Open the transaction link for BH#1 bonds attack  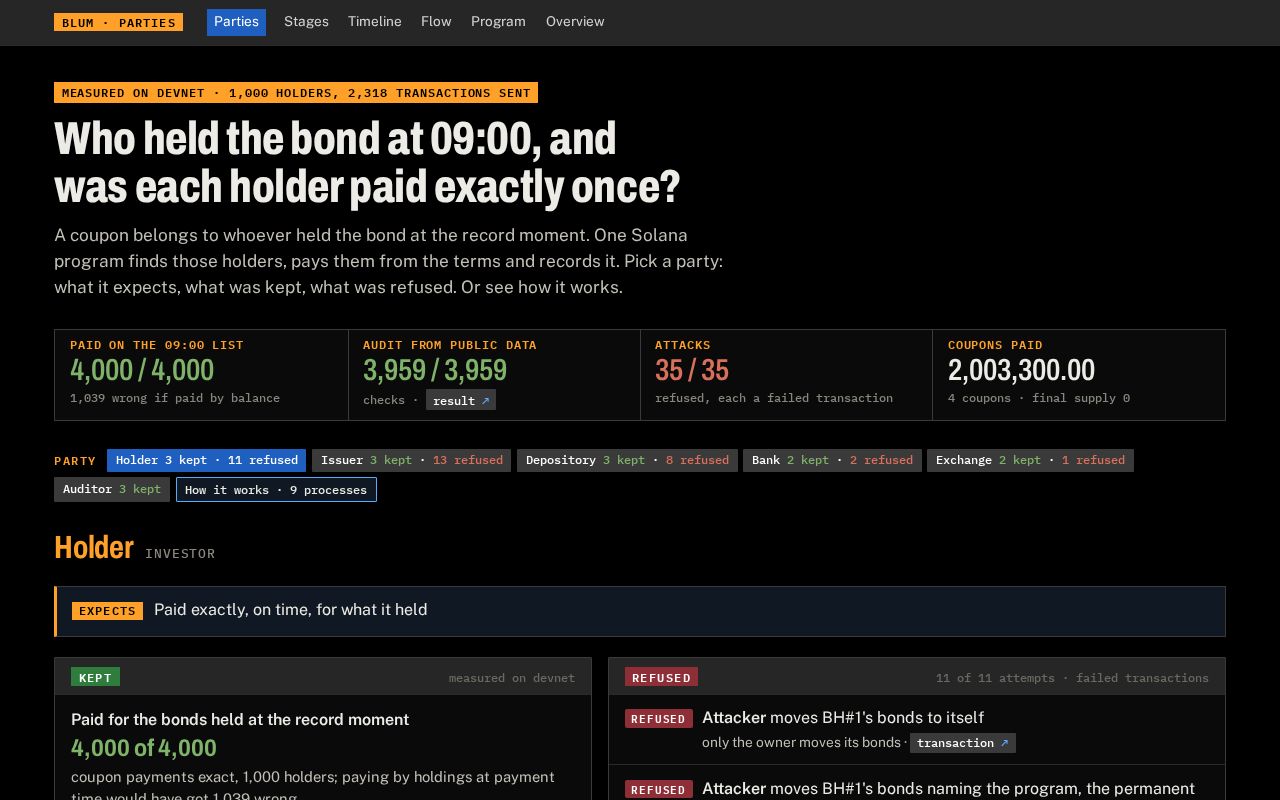coord(962,743)
